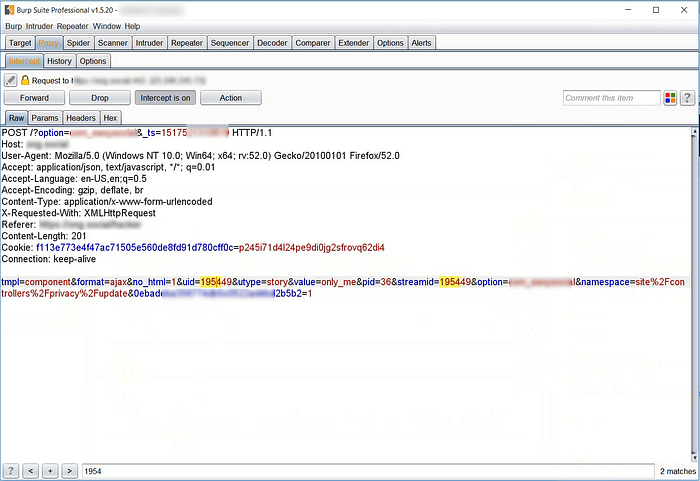Screen dimensions: 700x481
Task: Click the highlighted streamid value 195449
Action: [455, 282]
